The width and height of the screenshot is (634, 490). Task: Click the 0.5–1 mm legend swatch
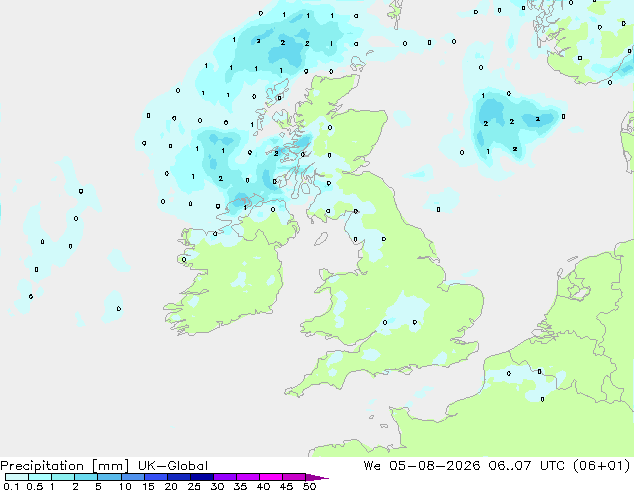tap(40, 477)
